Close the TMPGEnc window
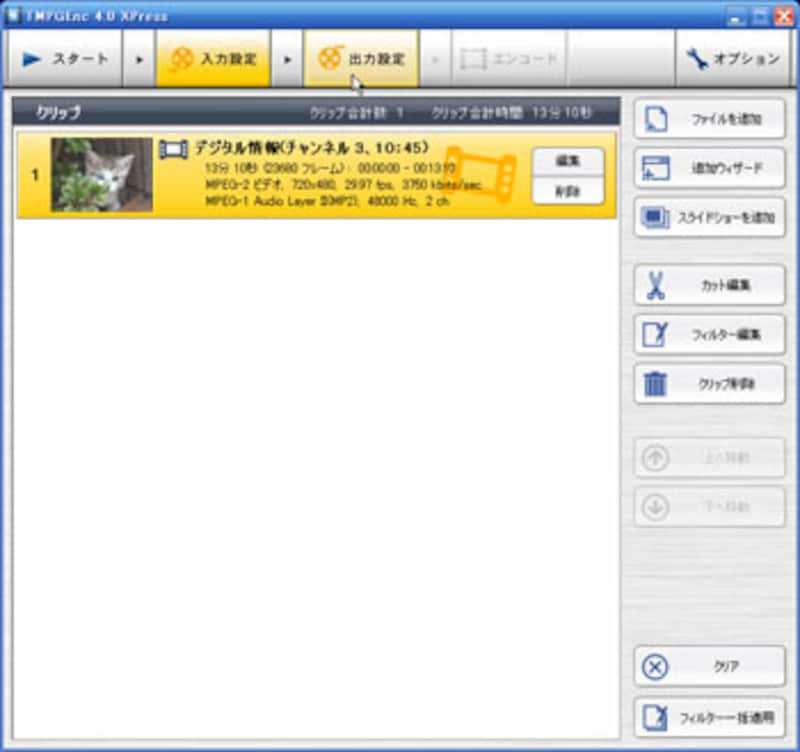Viewport: 800px width, 752px height. [x=784, y=16]
